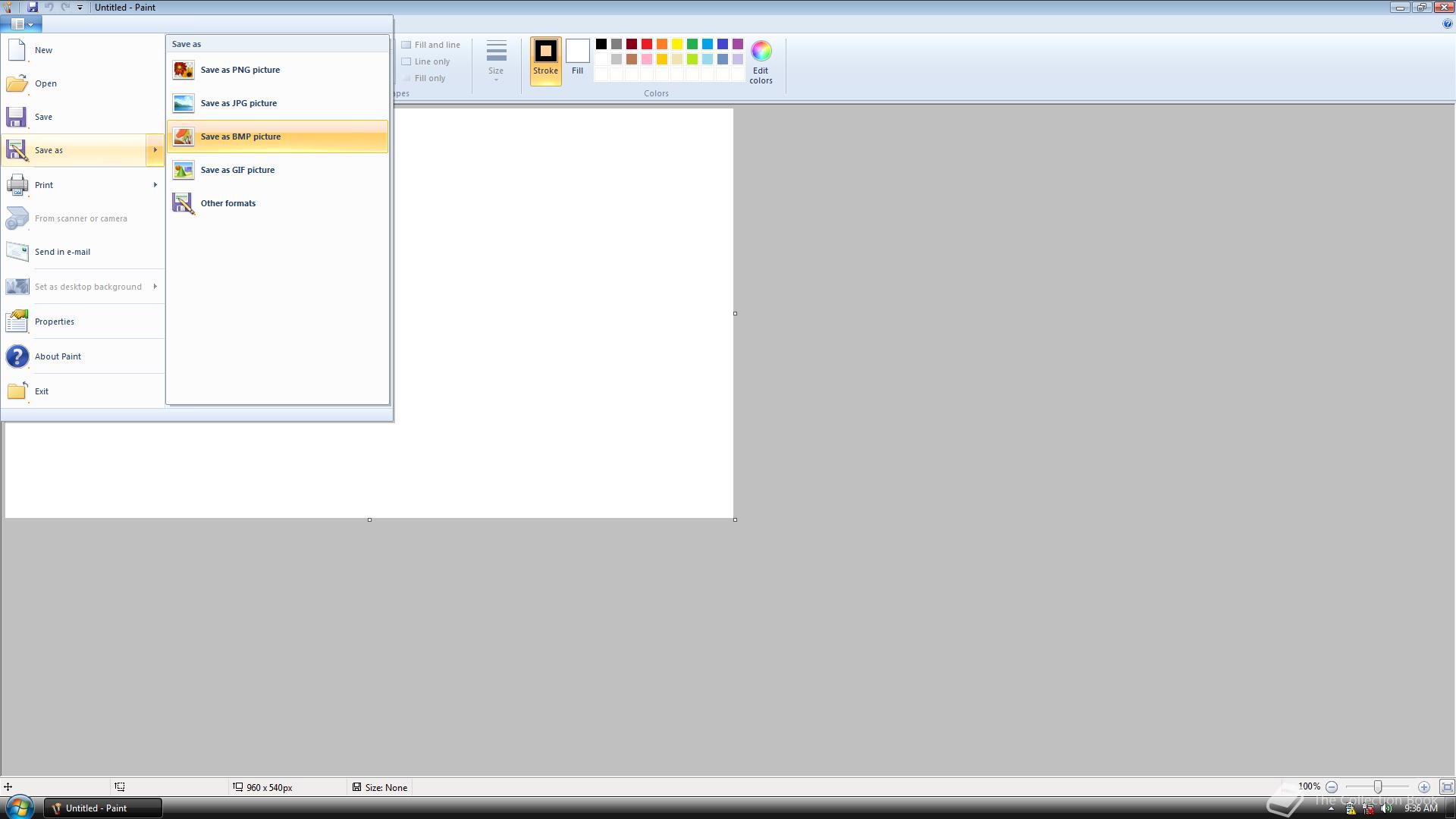Click the BMP paint picture icon
Viewport: 1456px width, 819px height.
point(184,136)
